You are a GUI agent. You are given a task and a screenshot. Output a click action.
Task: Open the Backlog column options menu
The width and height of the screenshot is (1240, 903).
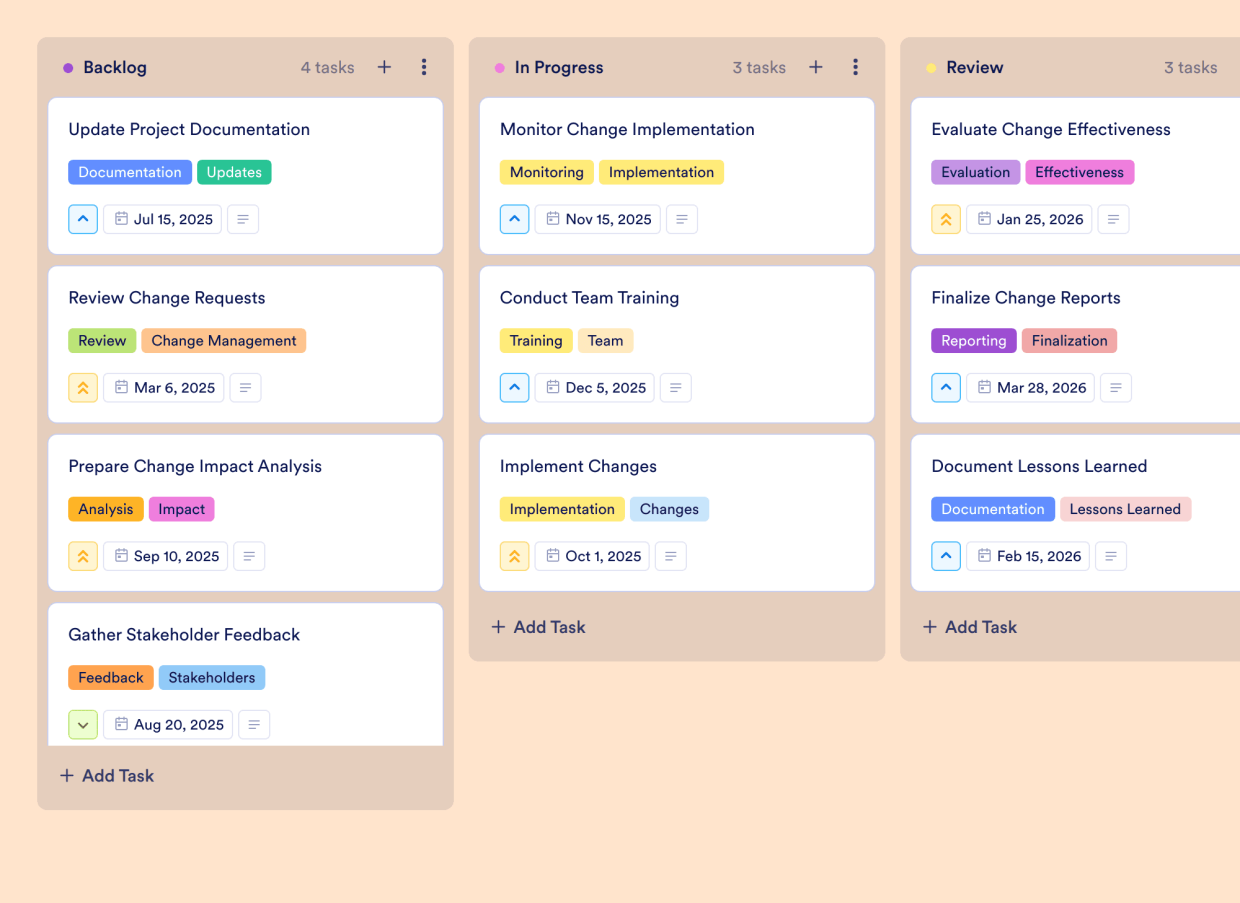(x=424, y=67)
